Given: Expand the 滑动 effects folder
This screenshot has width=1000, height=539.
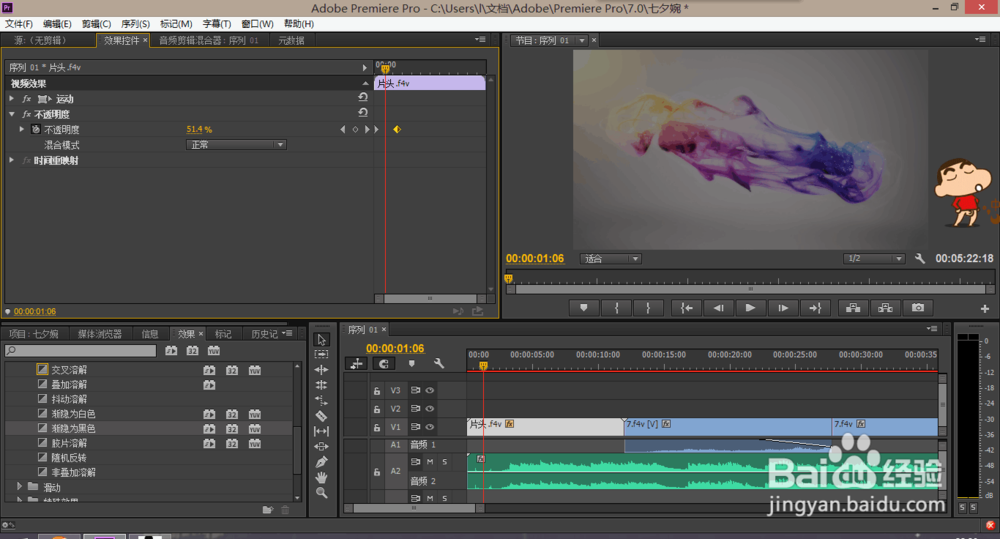Looking at the screenshot, I should click(19, 487).
